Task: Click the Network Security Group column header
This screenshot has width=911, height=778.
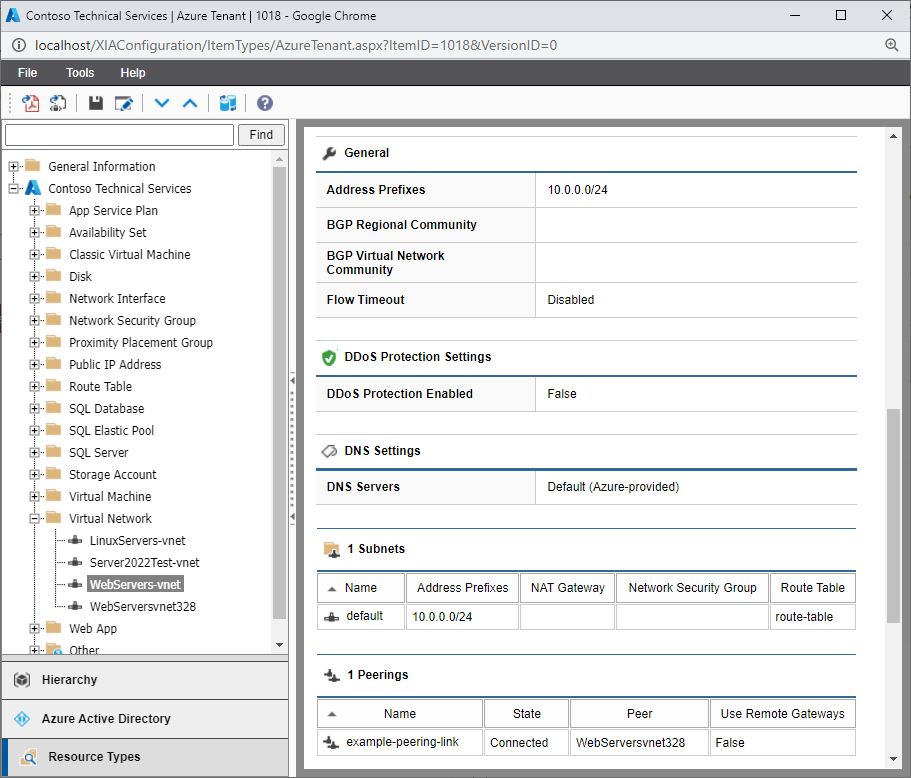Action: click(x=692, y=588)
